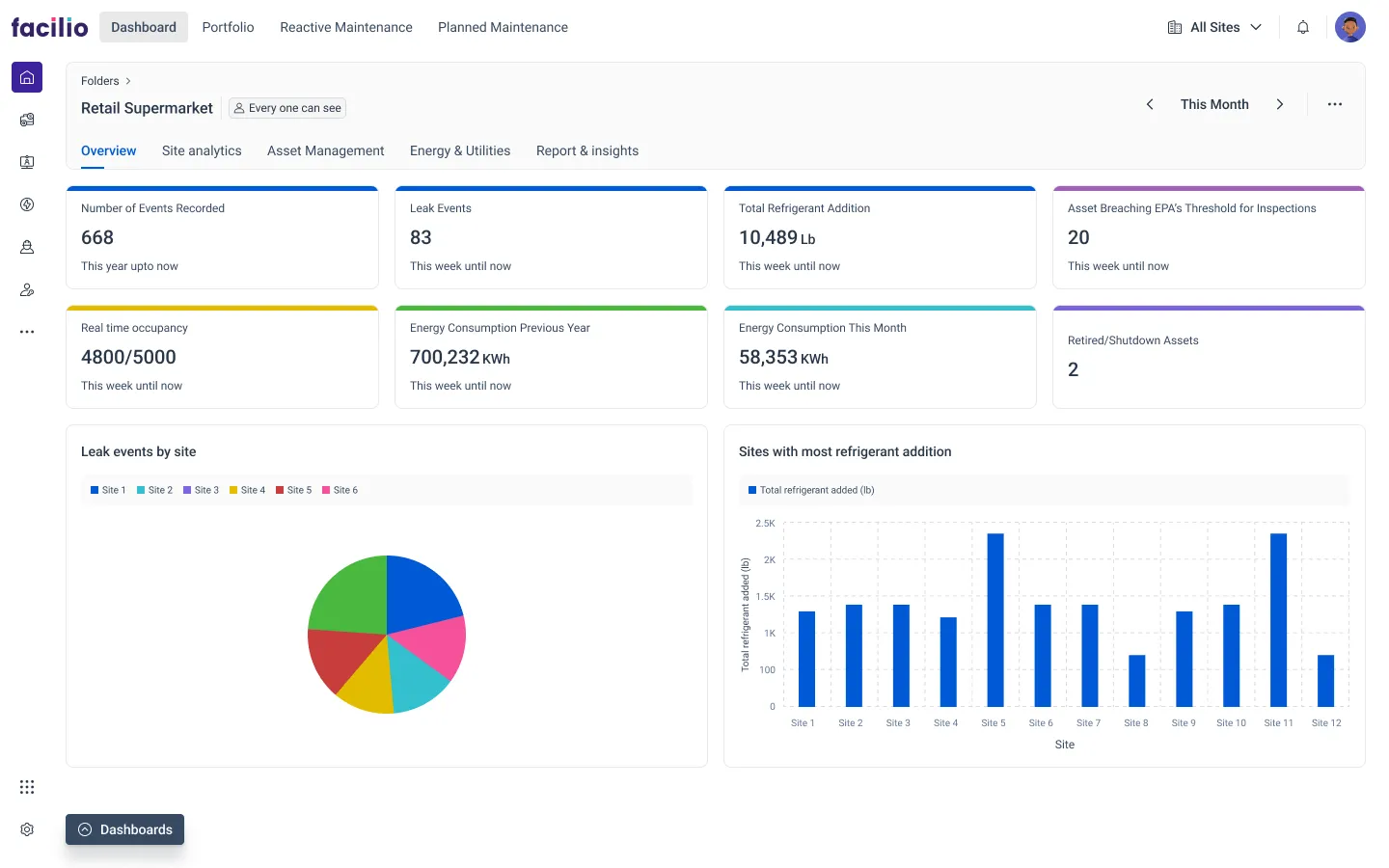Select Site 5's bar in the refrigerant chart
Image resolution: width=1389 pixels, height=868 pixels.
click(x=994, y=617)
